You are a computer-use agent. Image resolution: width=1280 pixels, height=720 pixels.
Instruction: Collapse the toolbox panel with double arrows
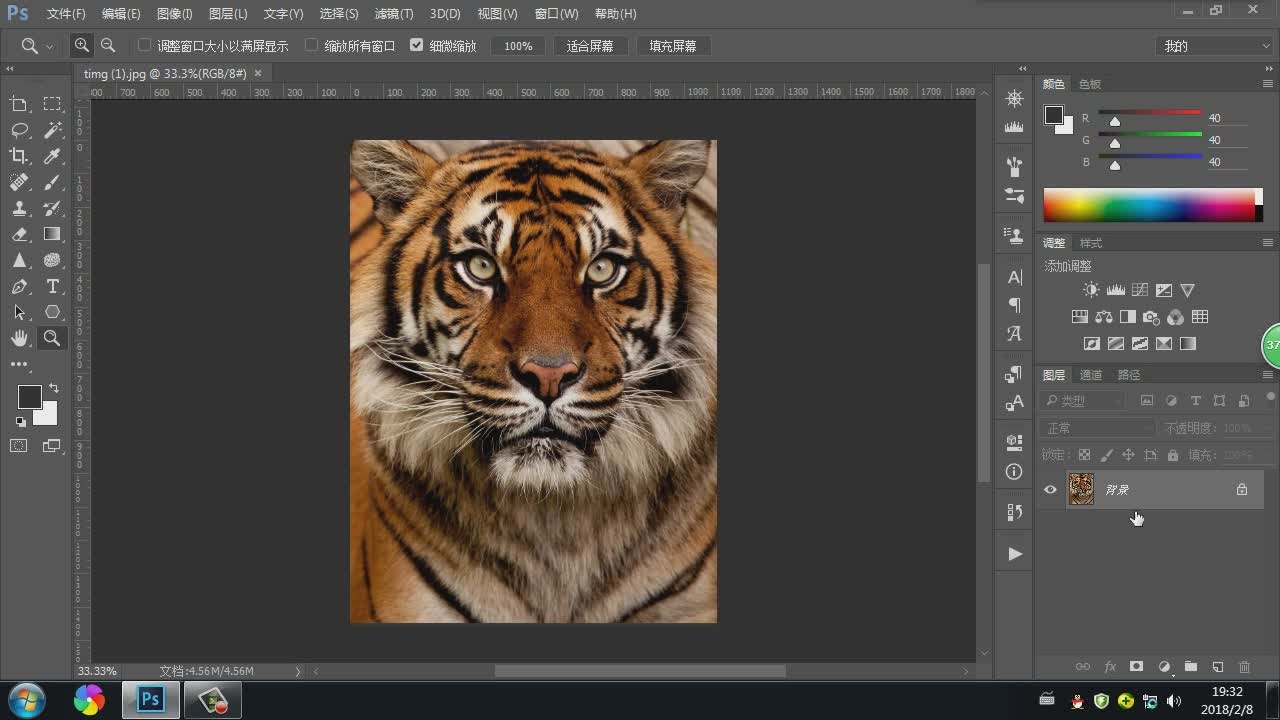(10, 69)
